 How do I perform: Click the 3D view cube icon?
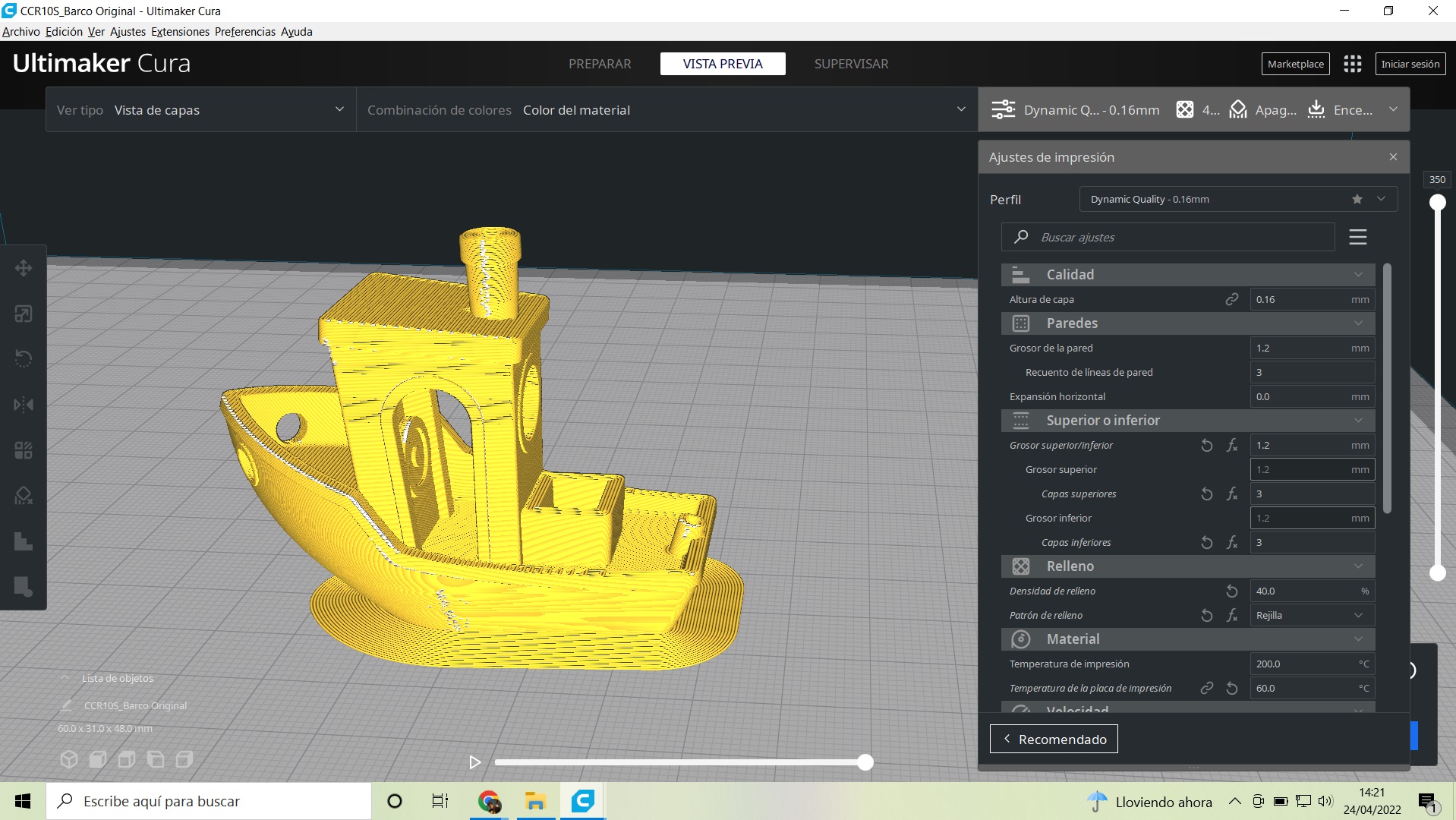click(x=69, y=759)
